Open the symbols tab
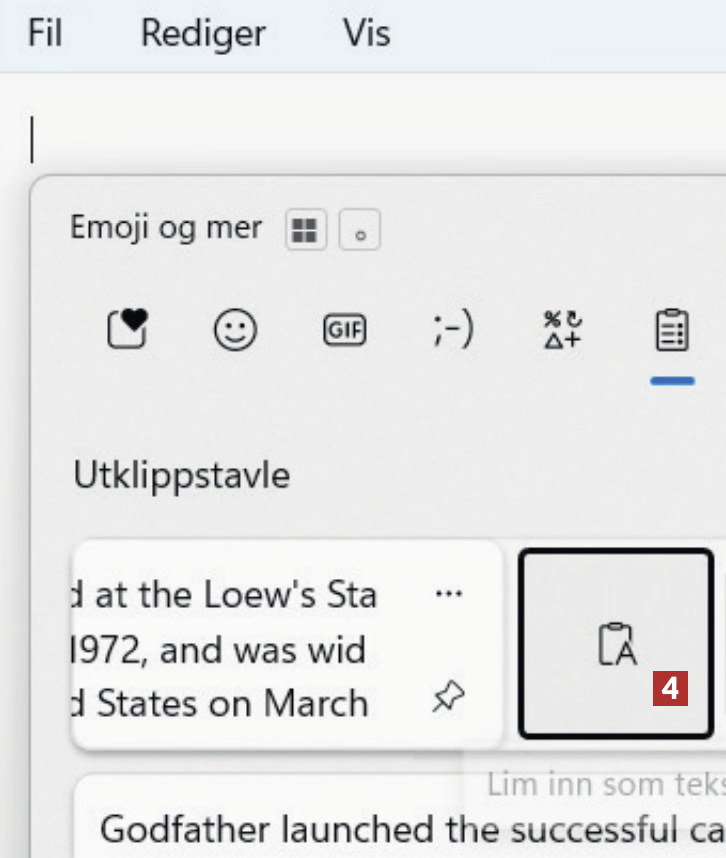The width and height of the screenshot is (726, 858). (562, 329)
